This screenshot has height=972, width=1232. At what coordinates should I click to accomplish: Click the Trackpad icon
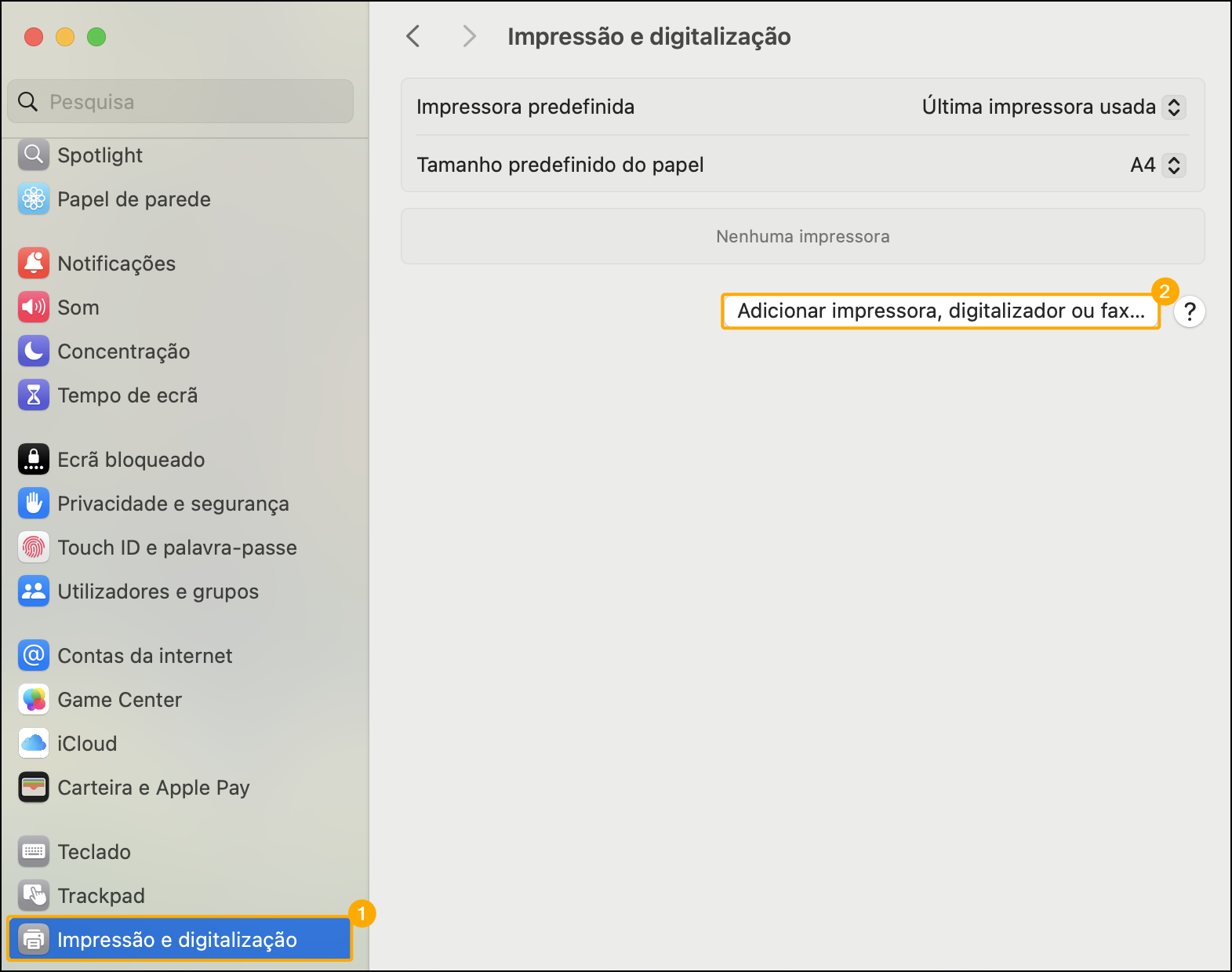click(x=34, y=896)
